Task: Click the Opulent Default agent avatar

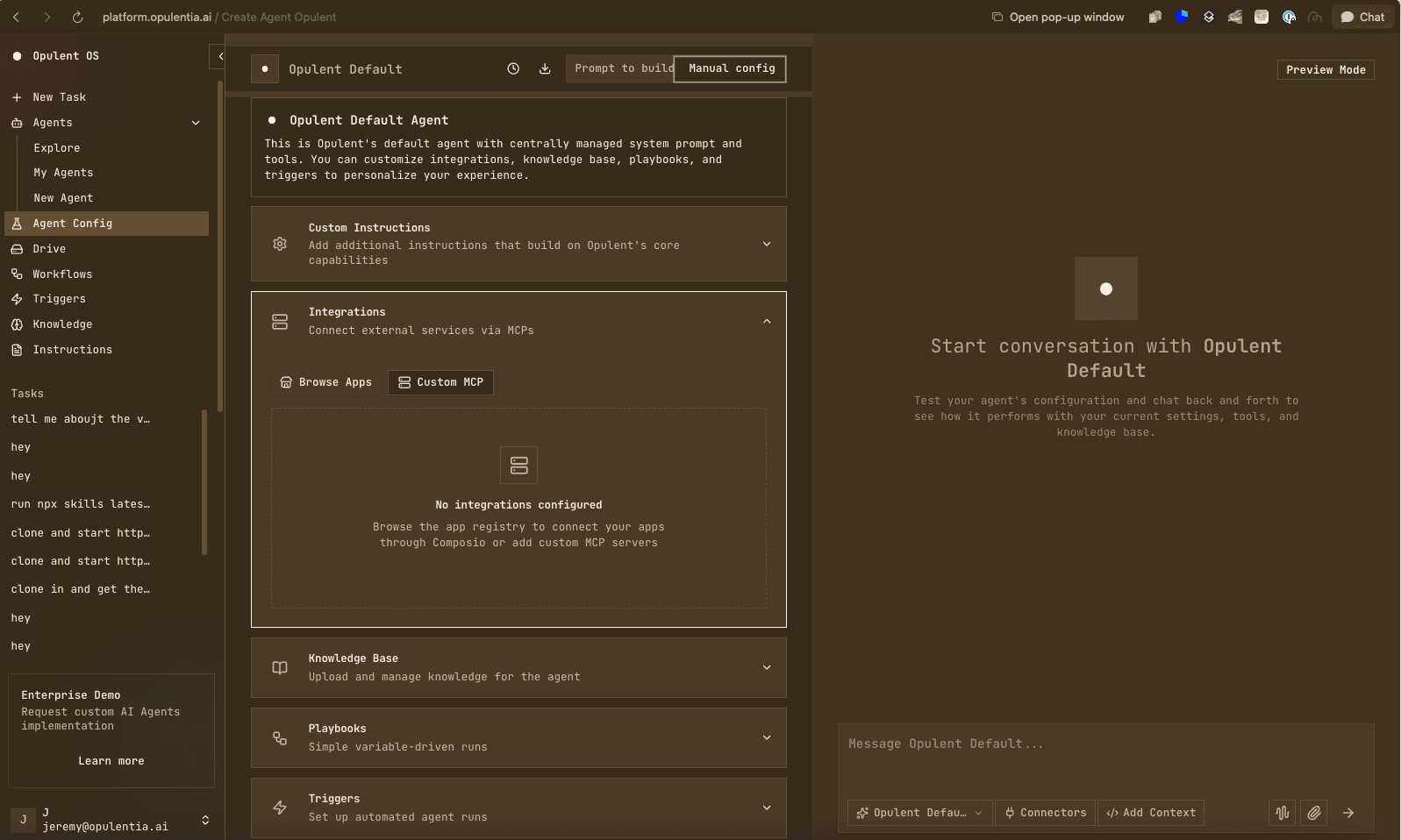Action: point(265,68)
